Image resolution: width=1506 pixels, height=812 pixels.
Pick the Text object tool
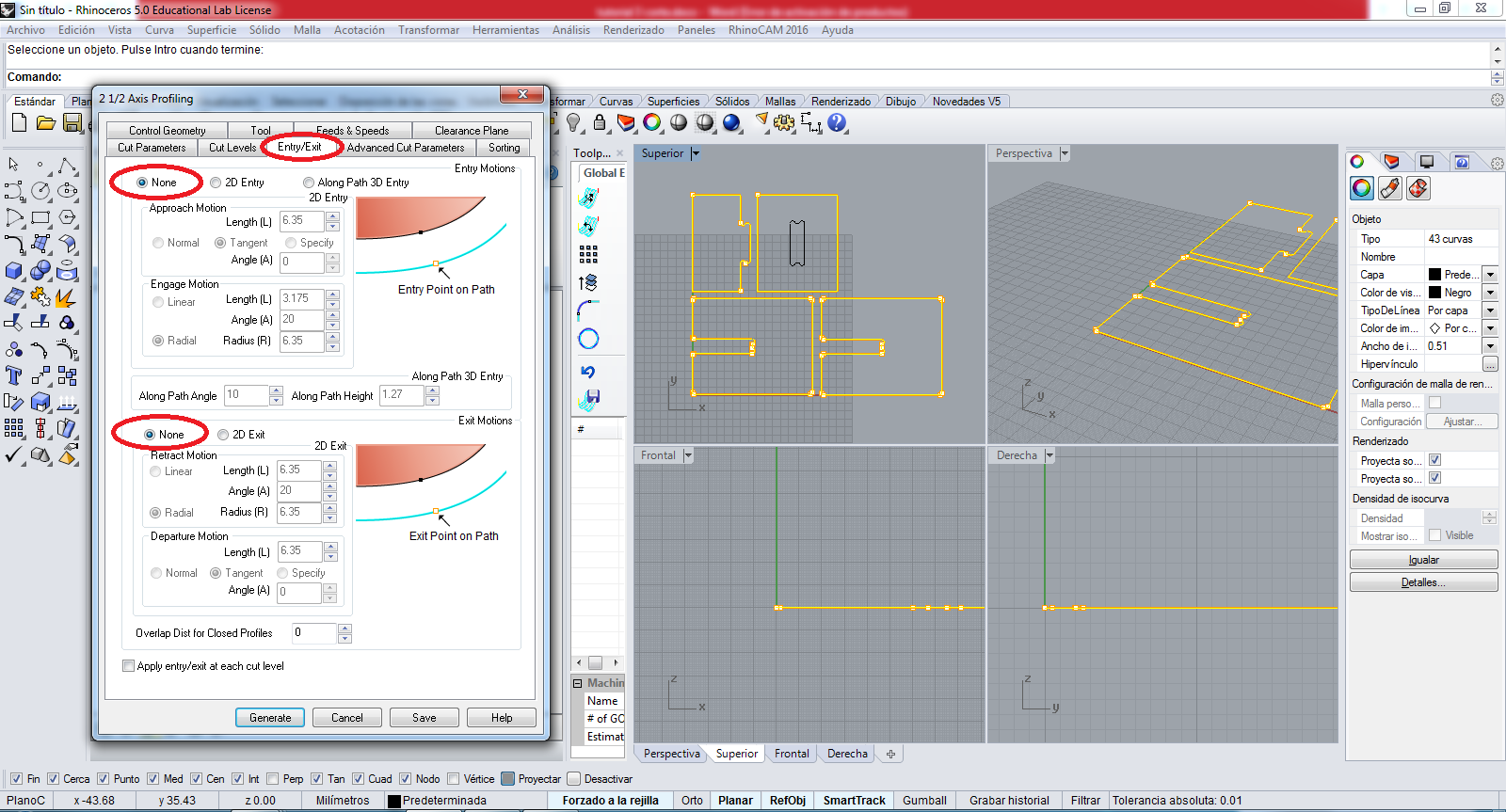click(x=14, y=376)
